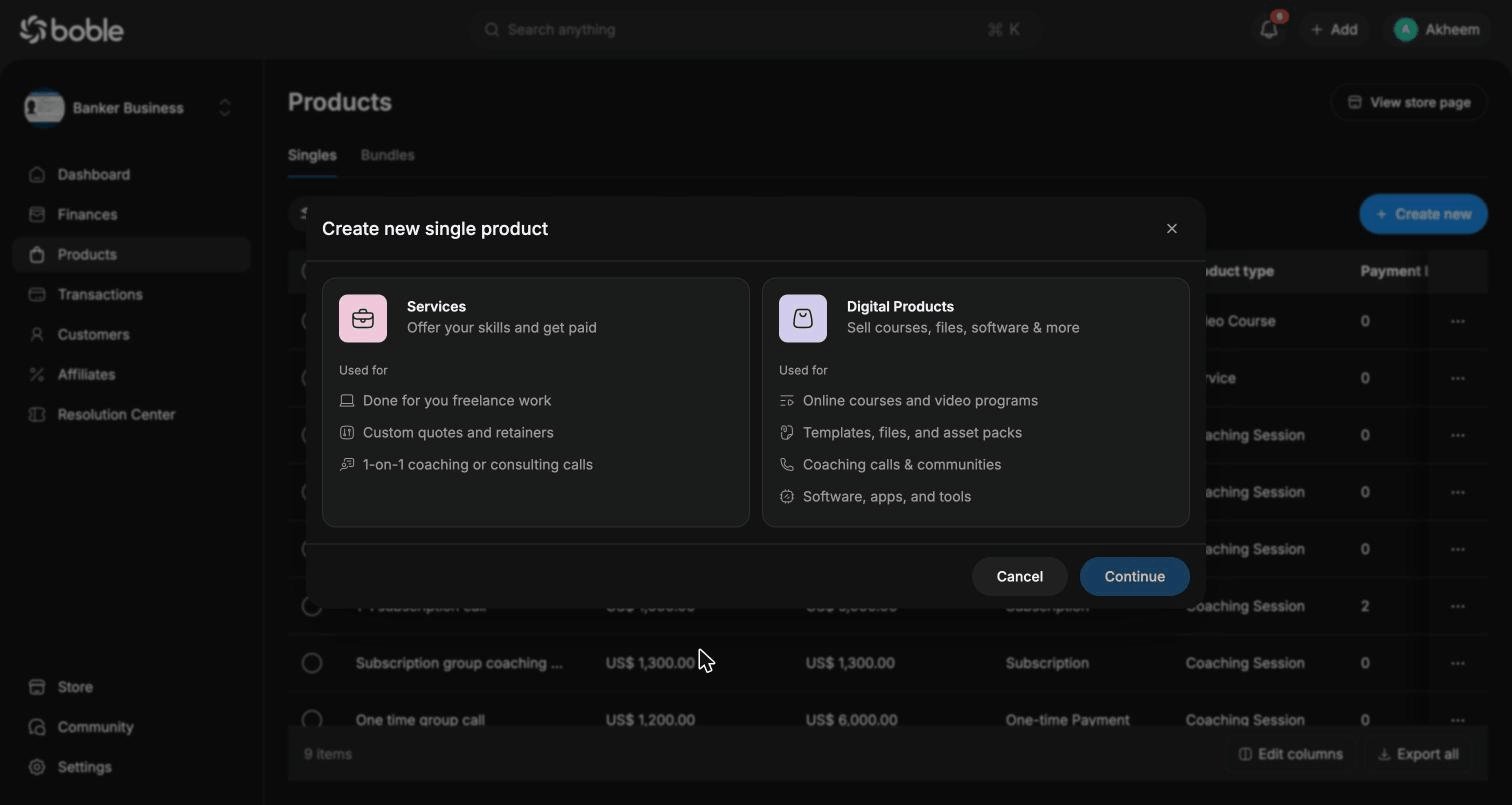Click 'Online courses and video programs' text
Screen dimensions: 1512x805
click(x=920, y=401)
